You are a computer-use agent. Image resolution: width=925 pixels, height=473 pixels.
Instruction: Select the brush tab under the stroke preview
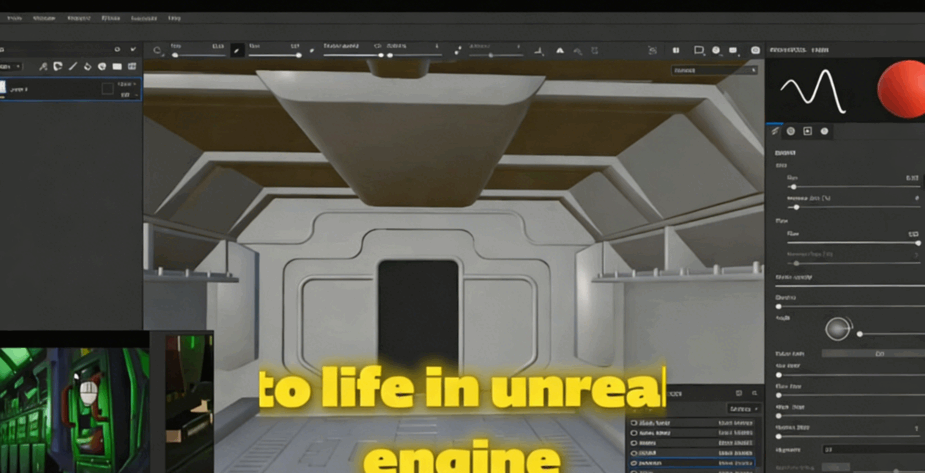coord(775,131)
